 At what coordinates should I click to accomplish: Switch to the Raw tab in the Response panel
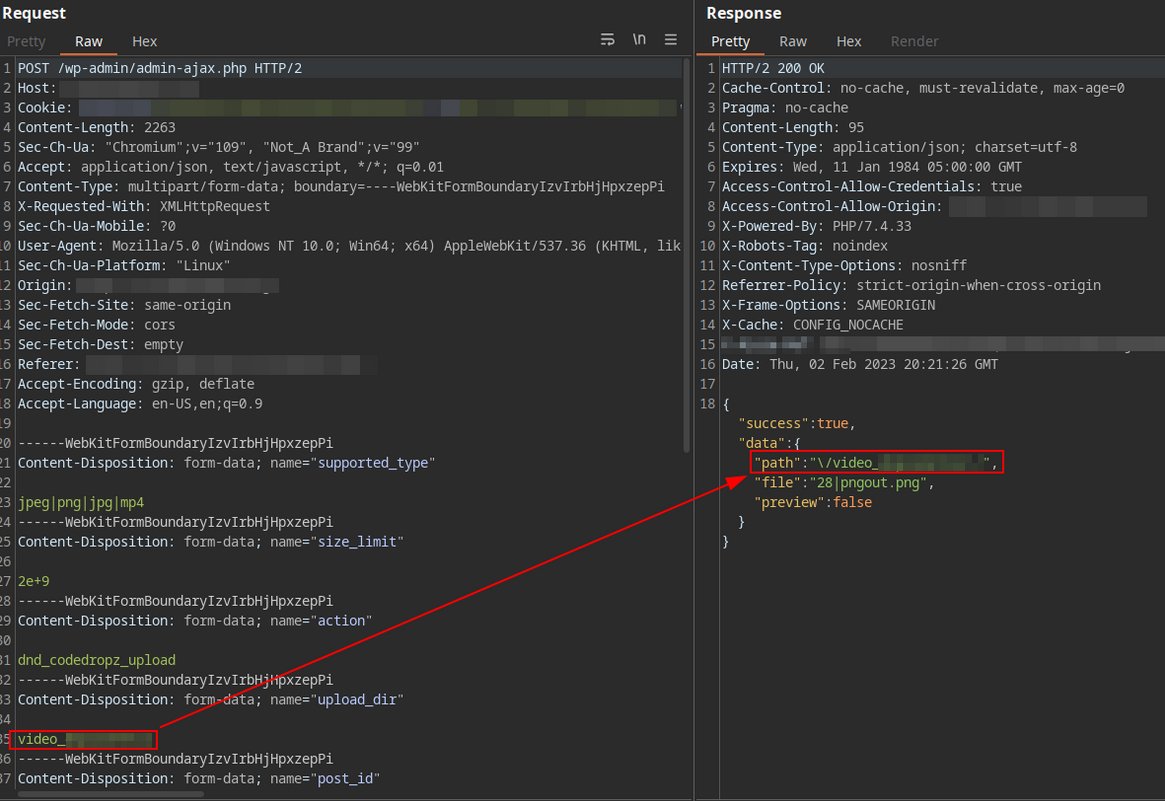[792, 41]
